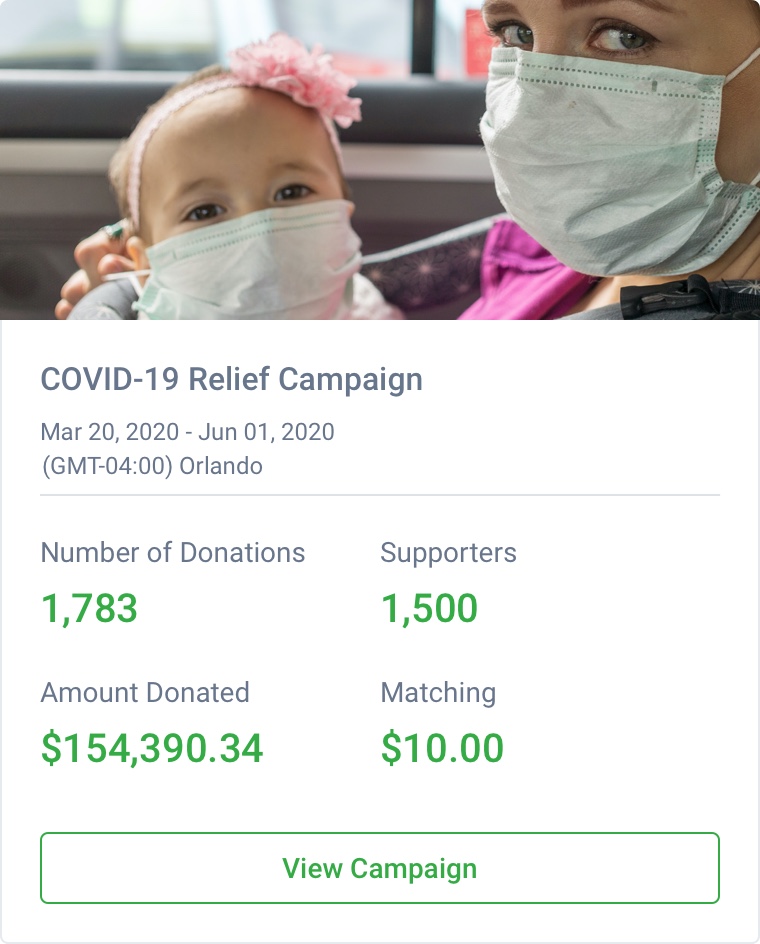Select the 1,783 donations count
This screenshot has width=760, height=944.
point(89,608)
